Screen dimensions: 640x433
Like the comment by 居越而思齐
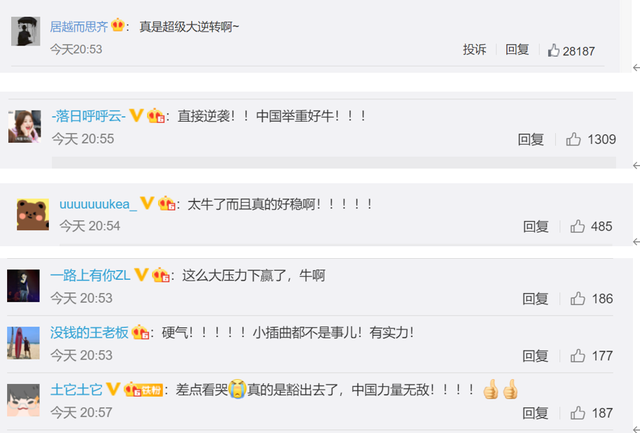pos(571,51)
